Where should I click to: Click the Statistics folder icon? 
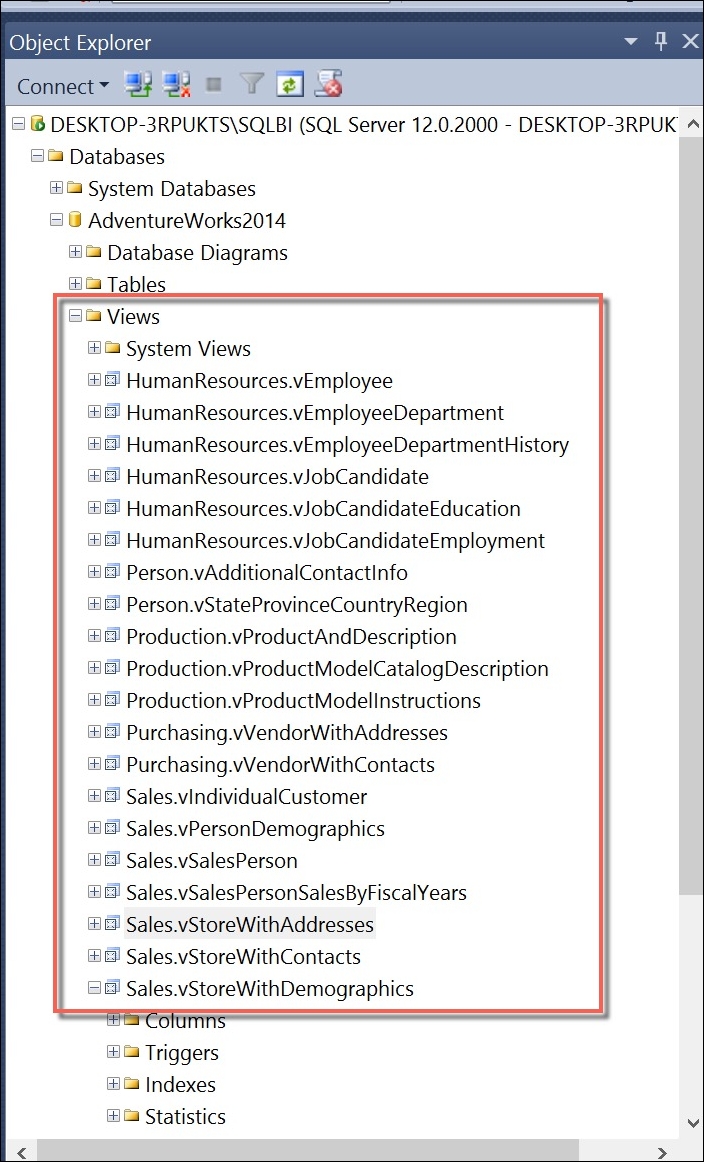point(131,1115)
